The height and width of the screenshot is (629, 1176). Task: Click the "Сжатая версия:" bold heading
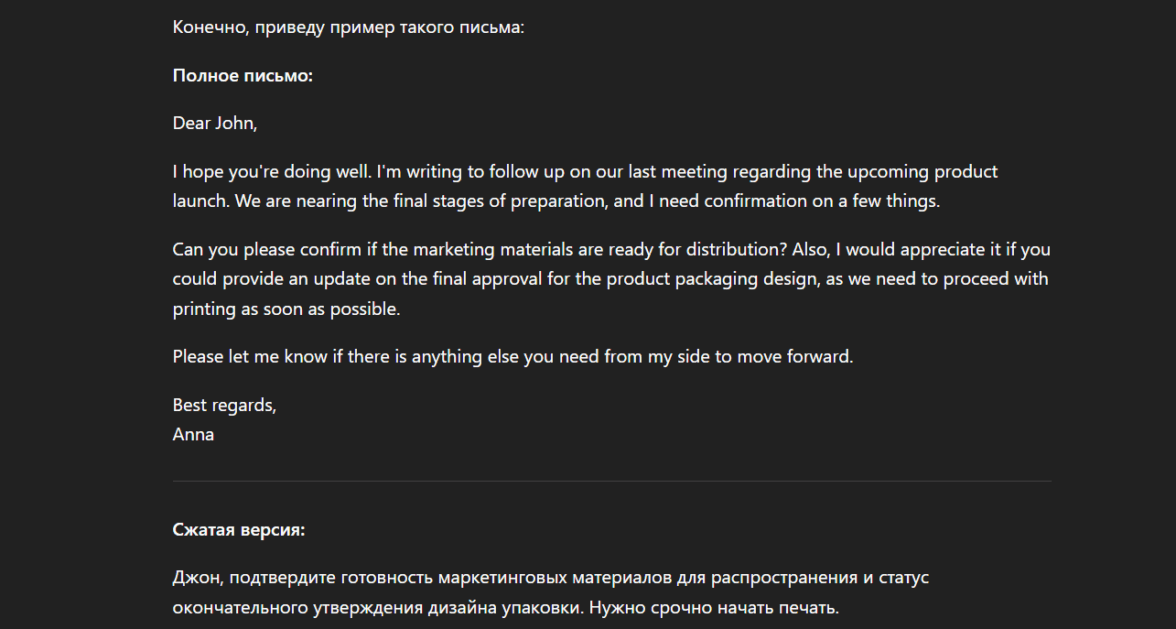pyautogui.click(x=239, y=530)
